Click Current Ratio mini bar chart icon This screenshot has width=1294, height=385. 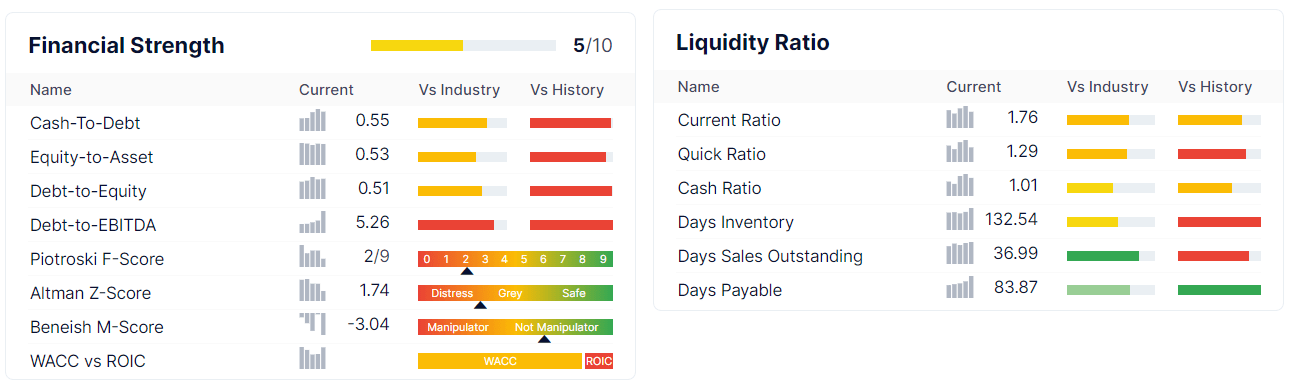pyautogui.click(x=960, y=118)
